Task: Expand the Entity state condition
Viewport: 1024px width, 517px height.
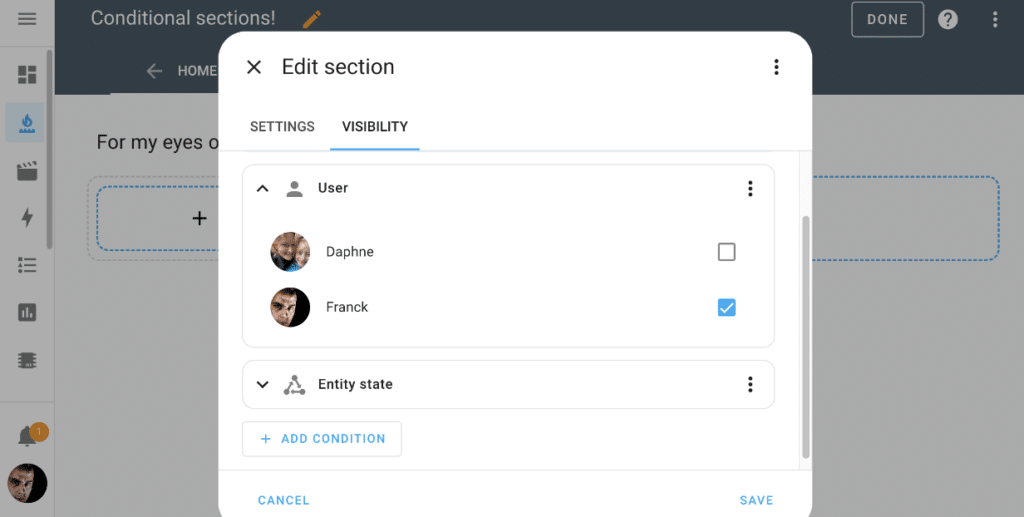Action: (263, 384)
